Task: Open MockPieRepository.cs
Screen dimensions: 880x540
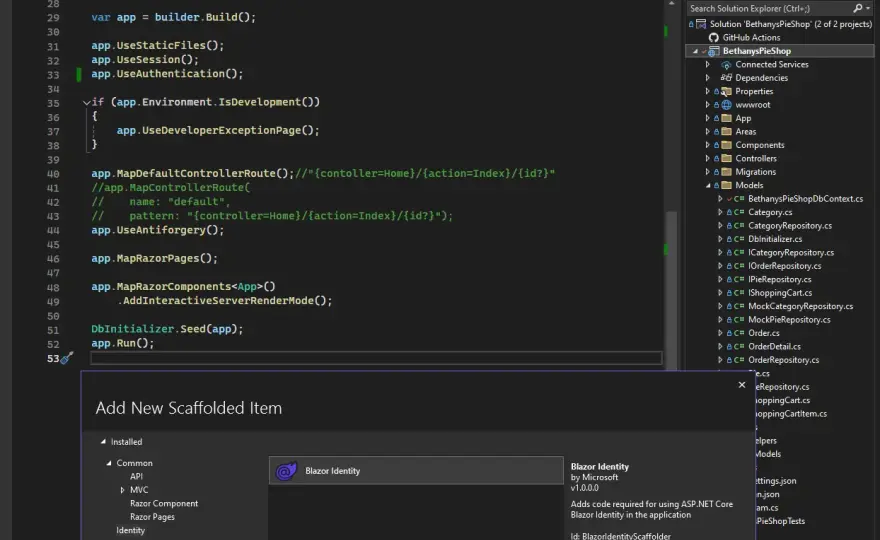Action: (789, 320)
